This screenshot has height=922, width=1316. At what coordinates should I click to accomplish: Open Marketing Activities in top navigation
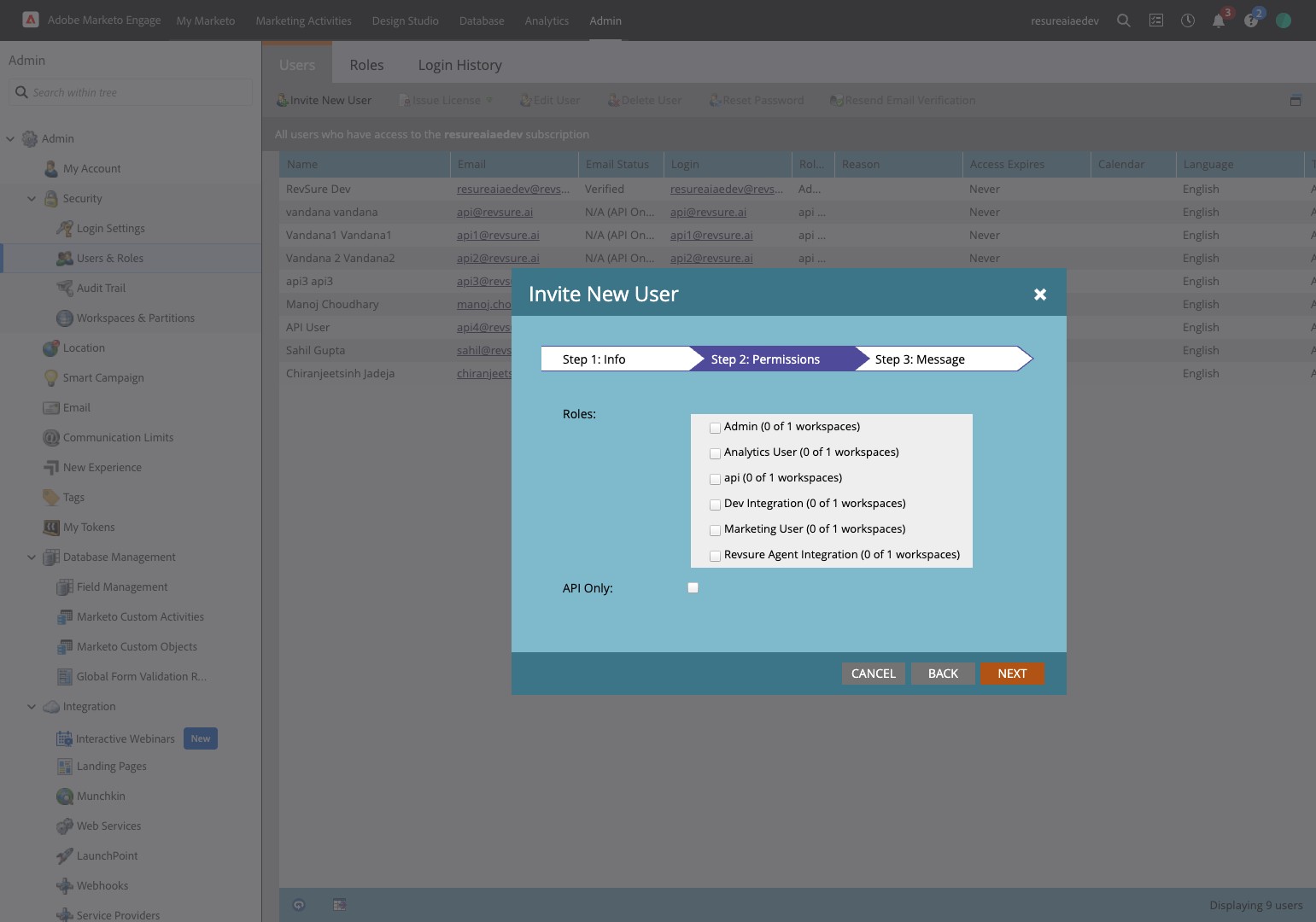tap(304, 20)
